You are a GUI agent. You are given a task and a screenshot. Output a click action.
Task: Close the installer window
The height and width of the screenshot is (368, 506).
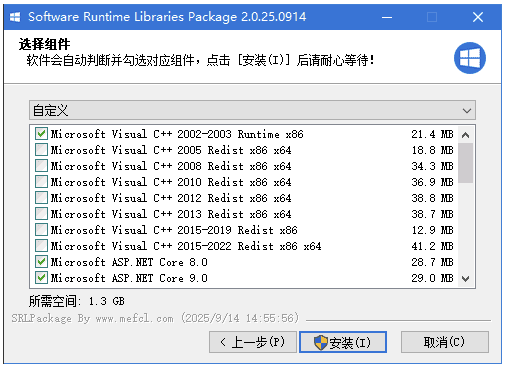pos(478,17)
